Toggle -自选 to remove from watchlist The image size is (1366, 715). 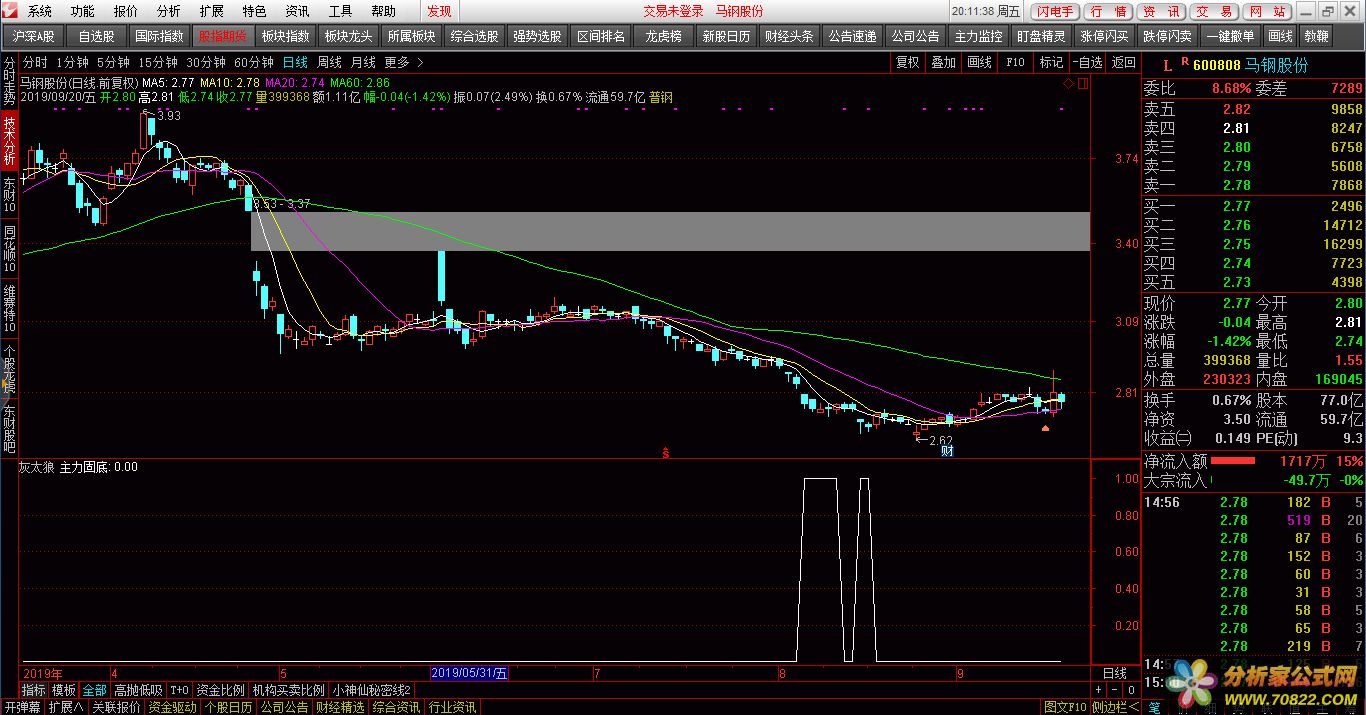click(x=1087, y=62)
